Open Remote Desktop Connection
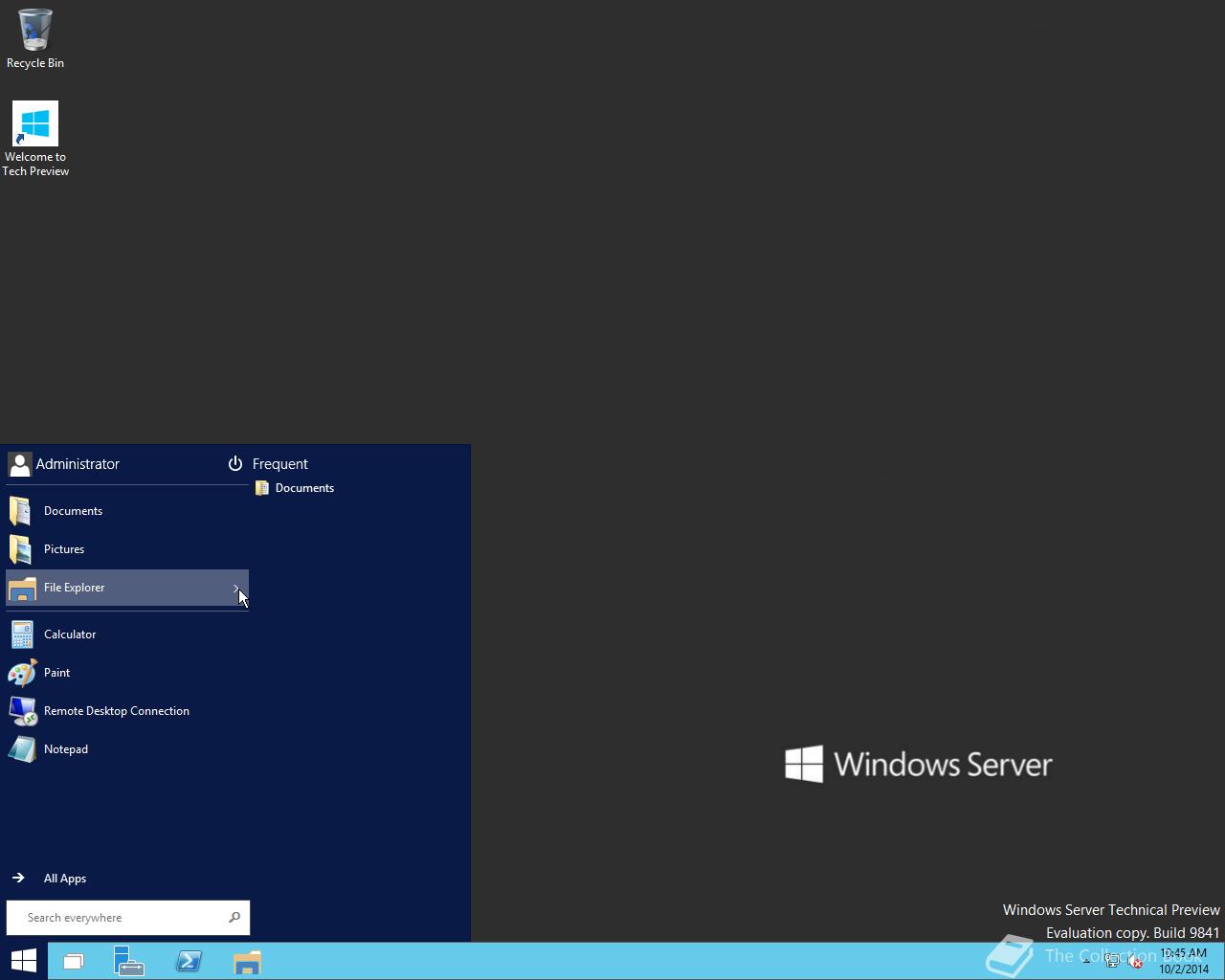The width and height of the screenshot is (1225, 980). (127, 711)
